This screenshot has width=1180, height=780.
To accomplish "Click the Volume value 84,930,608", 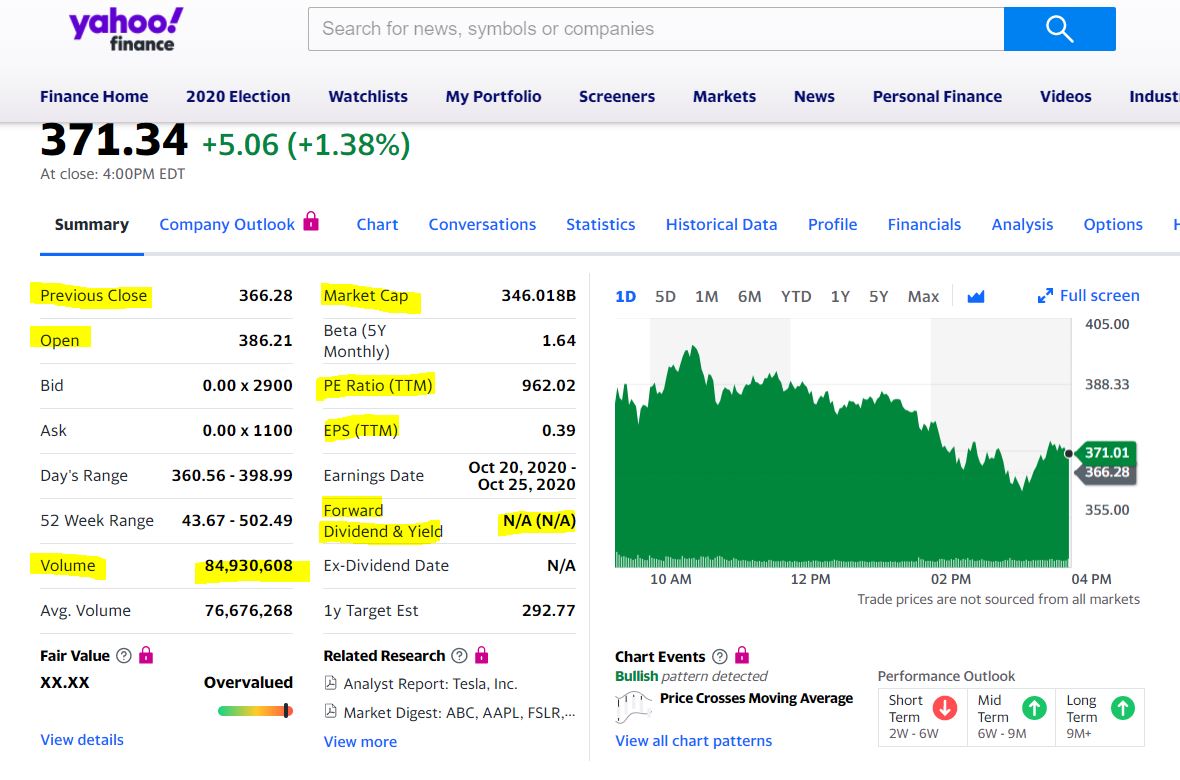I will point(248,566).
